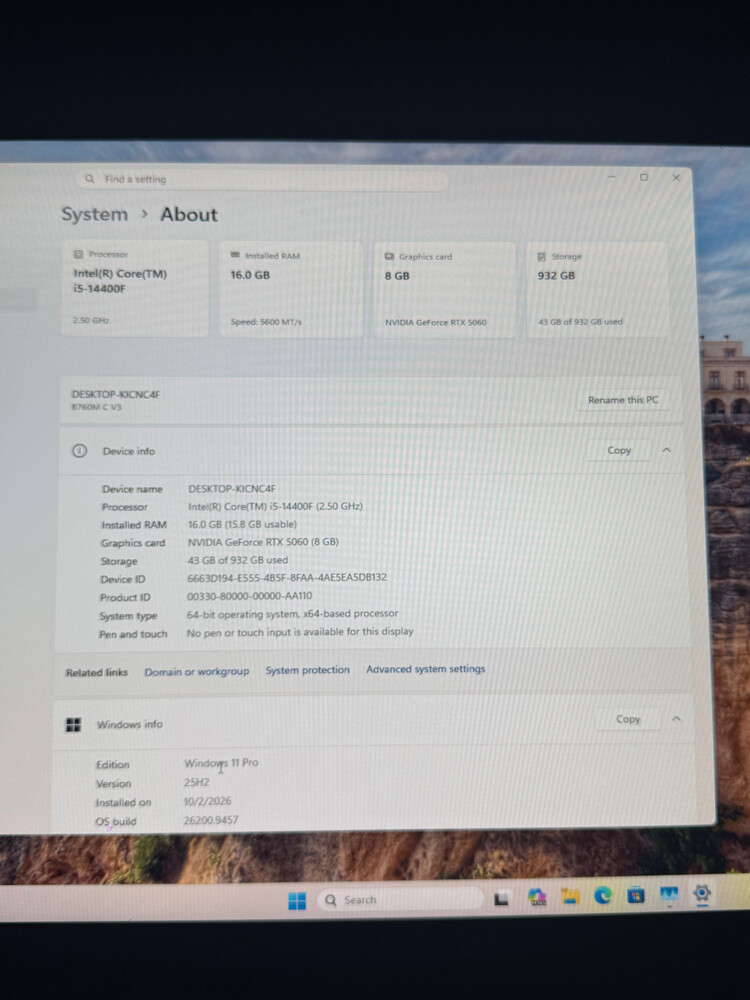Click the Graphics card icon
The image size is (750, 1000).
point(389,256)
